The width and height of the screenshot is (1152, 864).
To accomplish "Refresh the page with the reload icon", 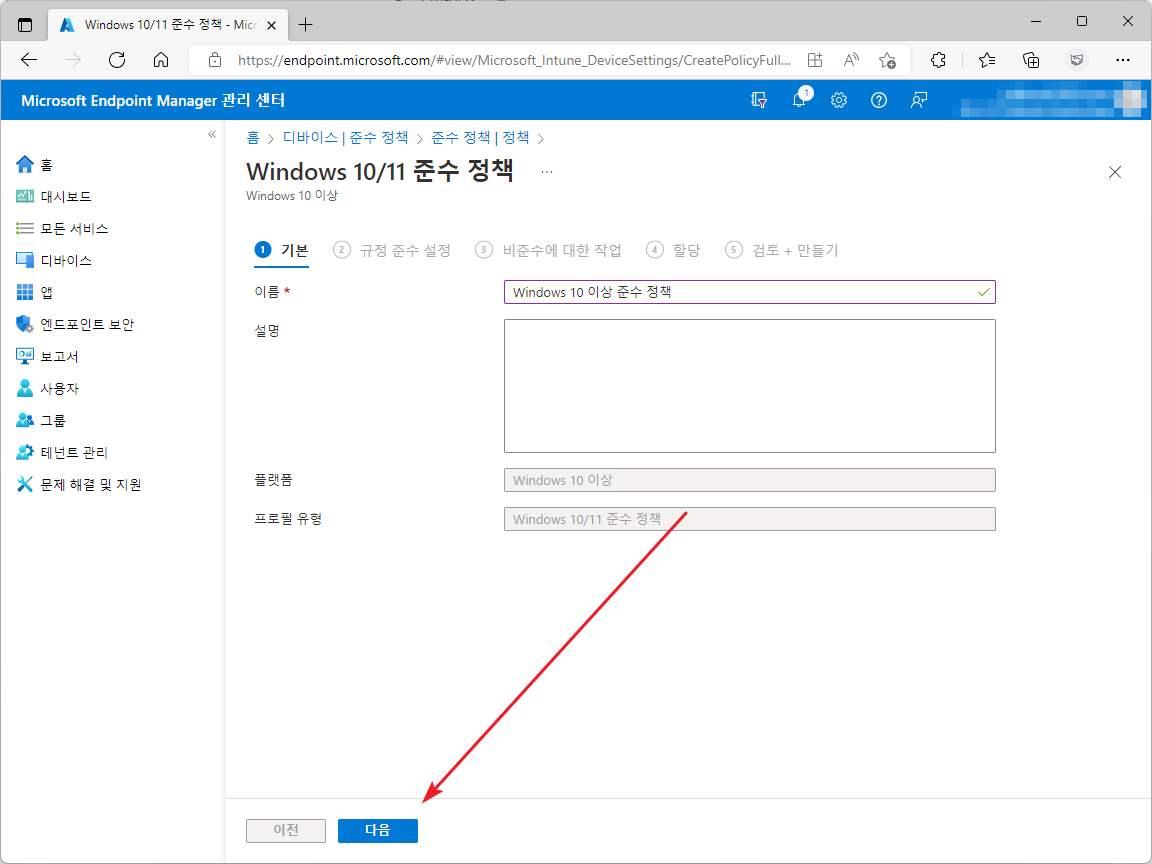I will pos(117,60).
